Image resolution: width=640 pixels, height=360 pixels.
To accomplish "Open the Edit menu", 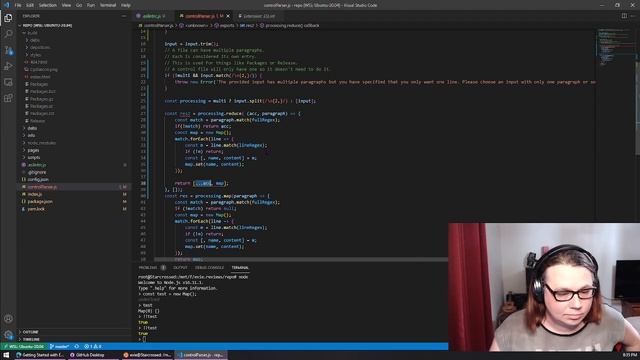I will [30, 5].
